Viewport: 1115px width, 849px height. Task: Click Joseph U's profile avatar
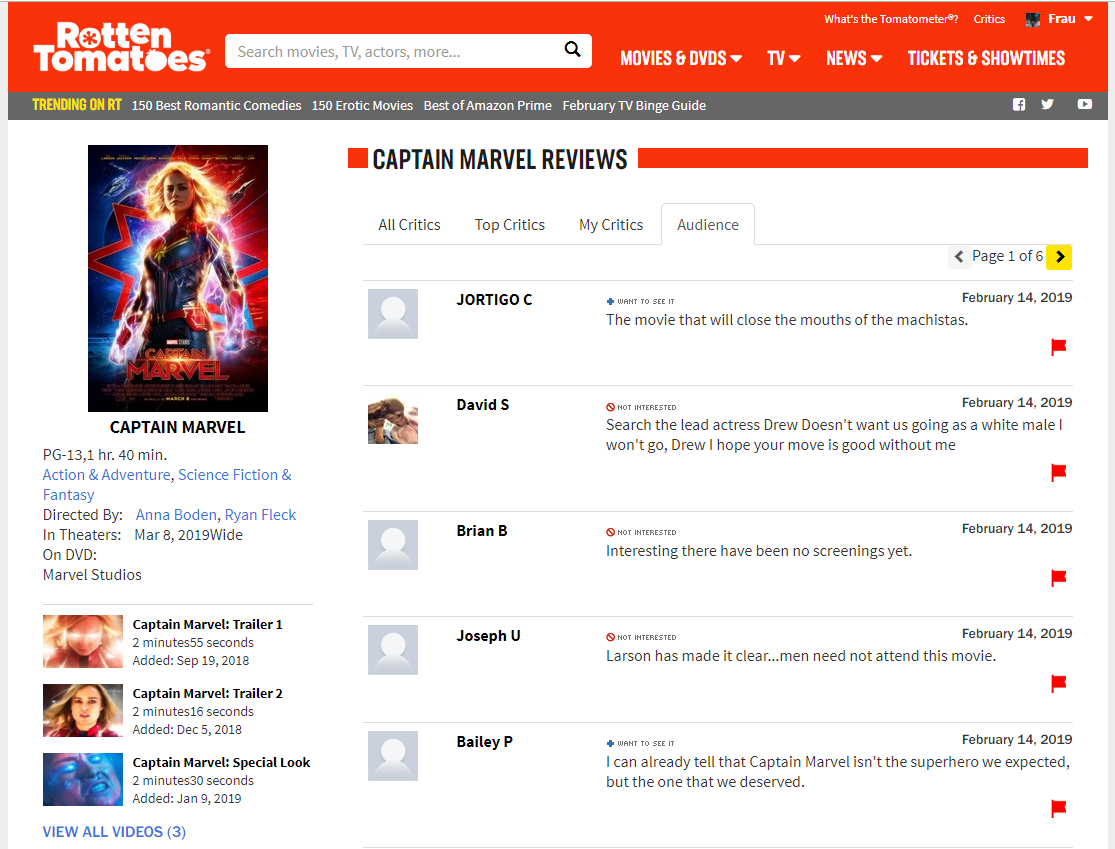coord(393,650)
